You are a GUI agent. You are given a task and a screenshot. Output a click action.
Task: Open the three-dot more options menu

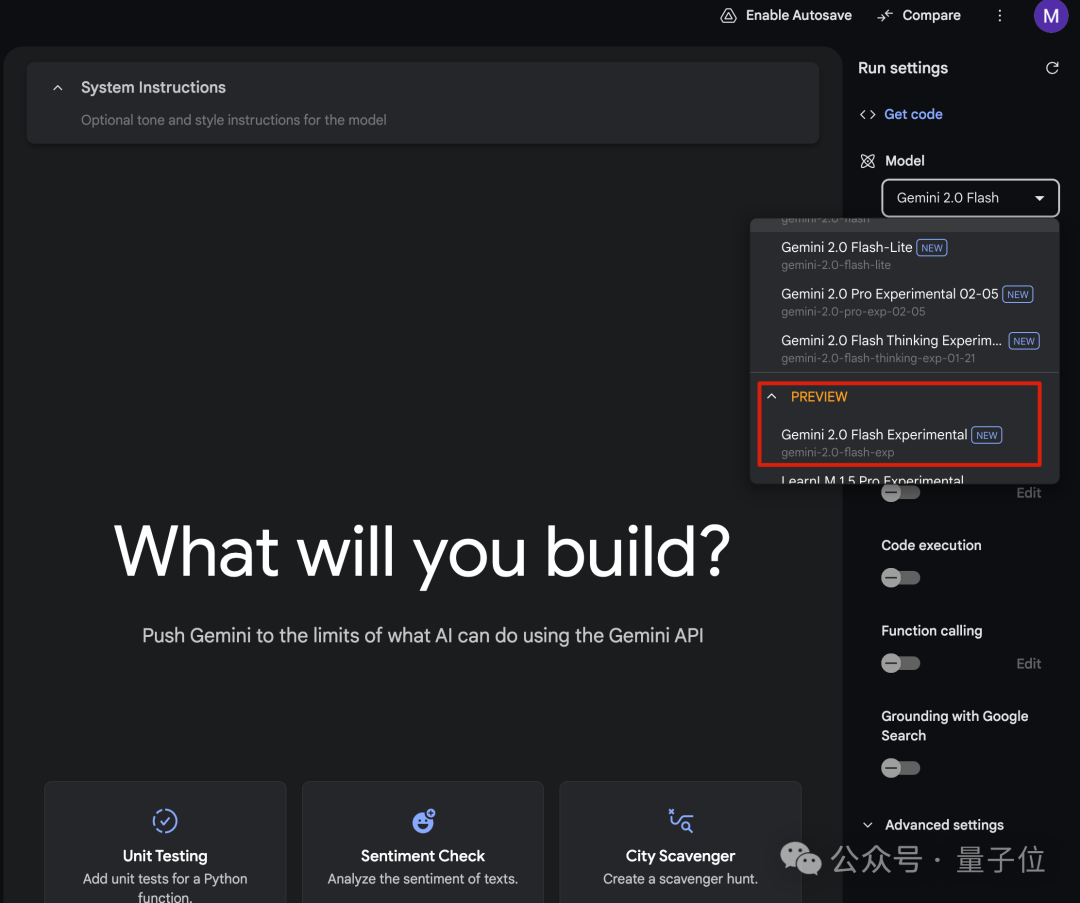coord(999,15)
